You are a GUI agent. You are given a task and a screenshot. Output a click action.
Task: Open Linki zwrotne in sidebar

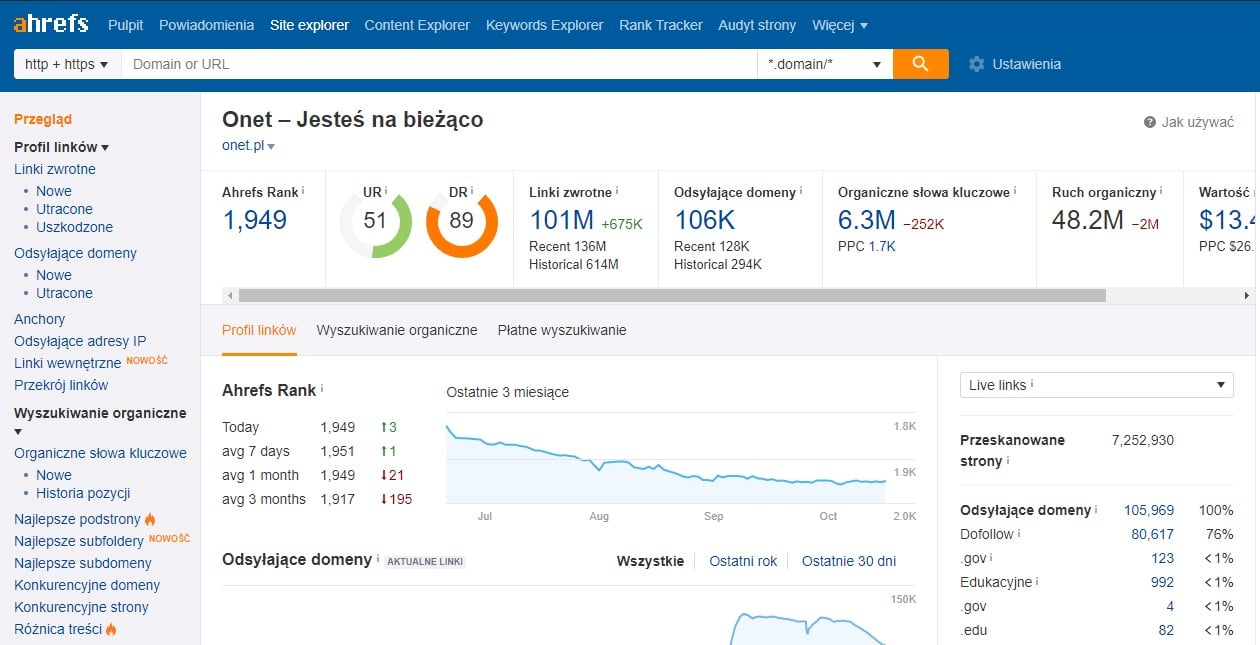(x=55, y=169)
